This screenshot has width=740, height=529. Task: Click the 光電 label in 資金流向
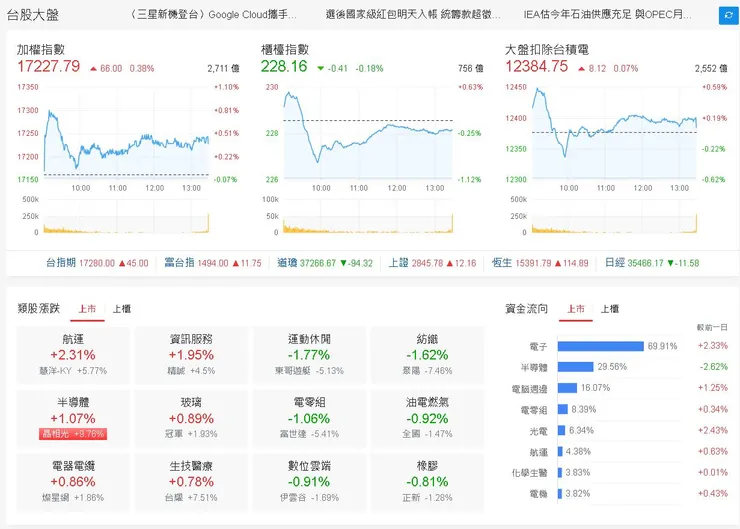(x=538, y=431)
